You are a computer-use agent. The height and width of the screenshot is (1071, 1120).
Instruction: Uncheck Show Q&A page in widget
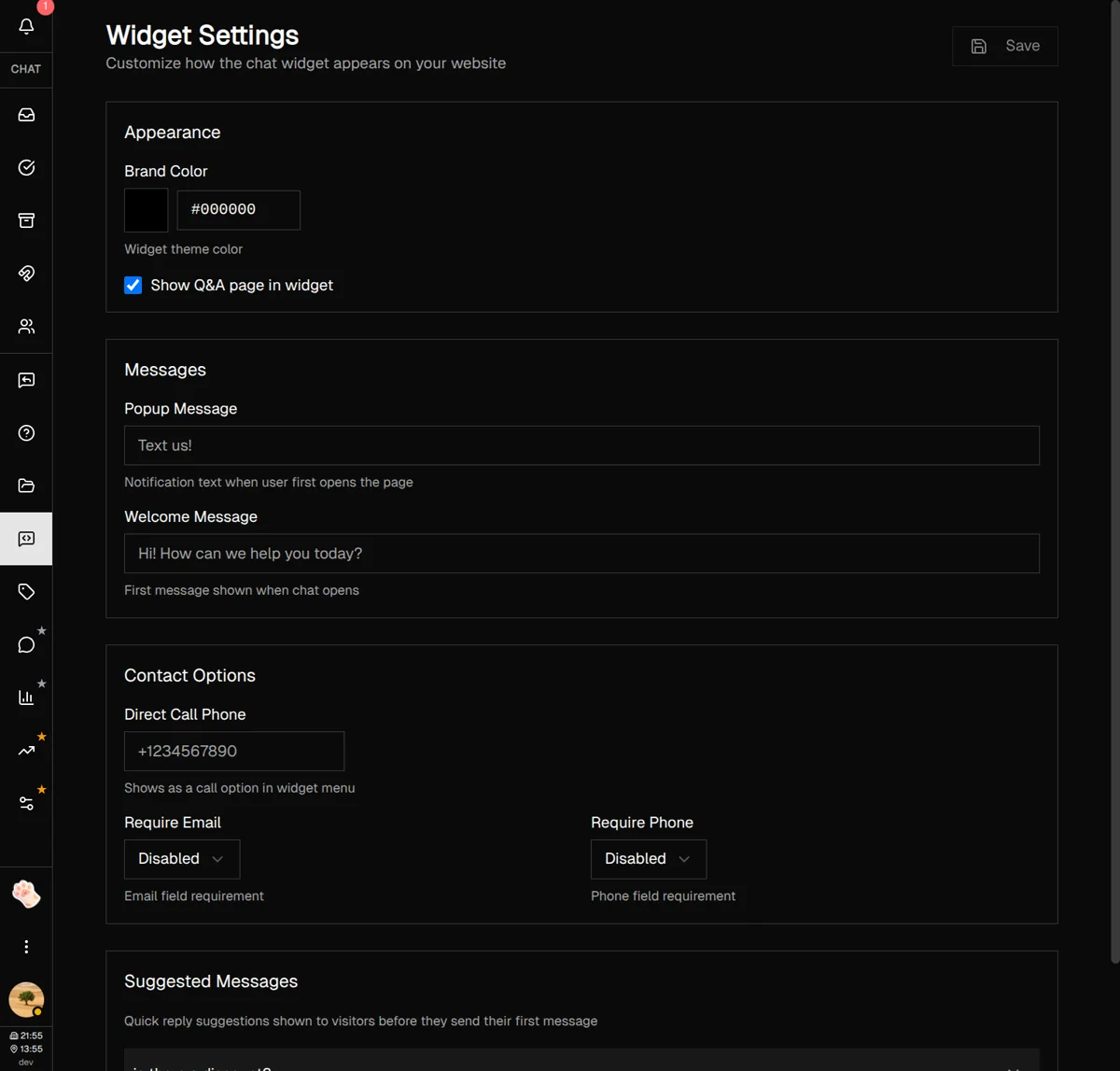133,285
